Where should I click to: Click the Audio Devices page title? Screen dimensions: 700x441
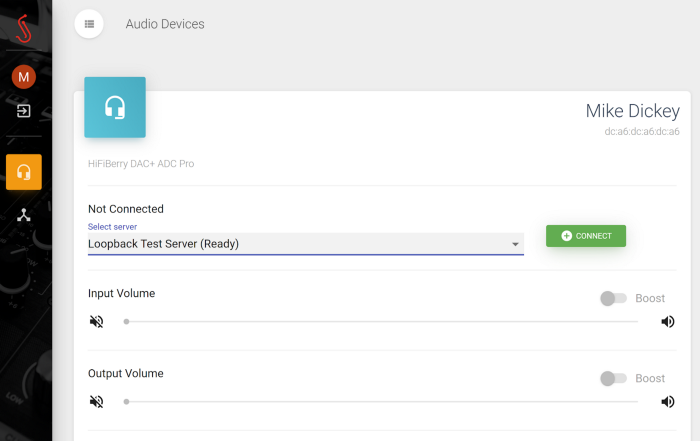pos(165,24)
